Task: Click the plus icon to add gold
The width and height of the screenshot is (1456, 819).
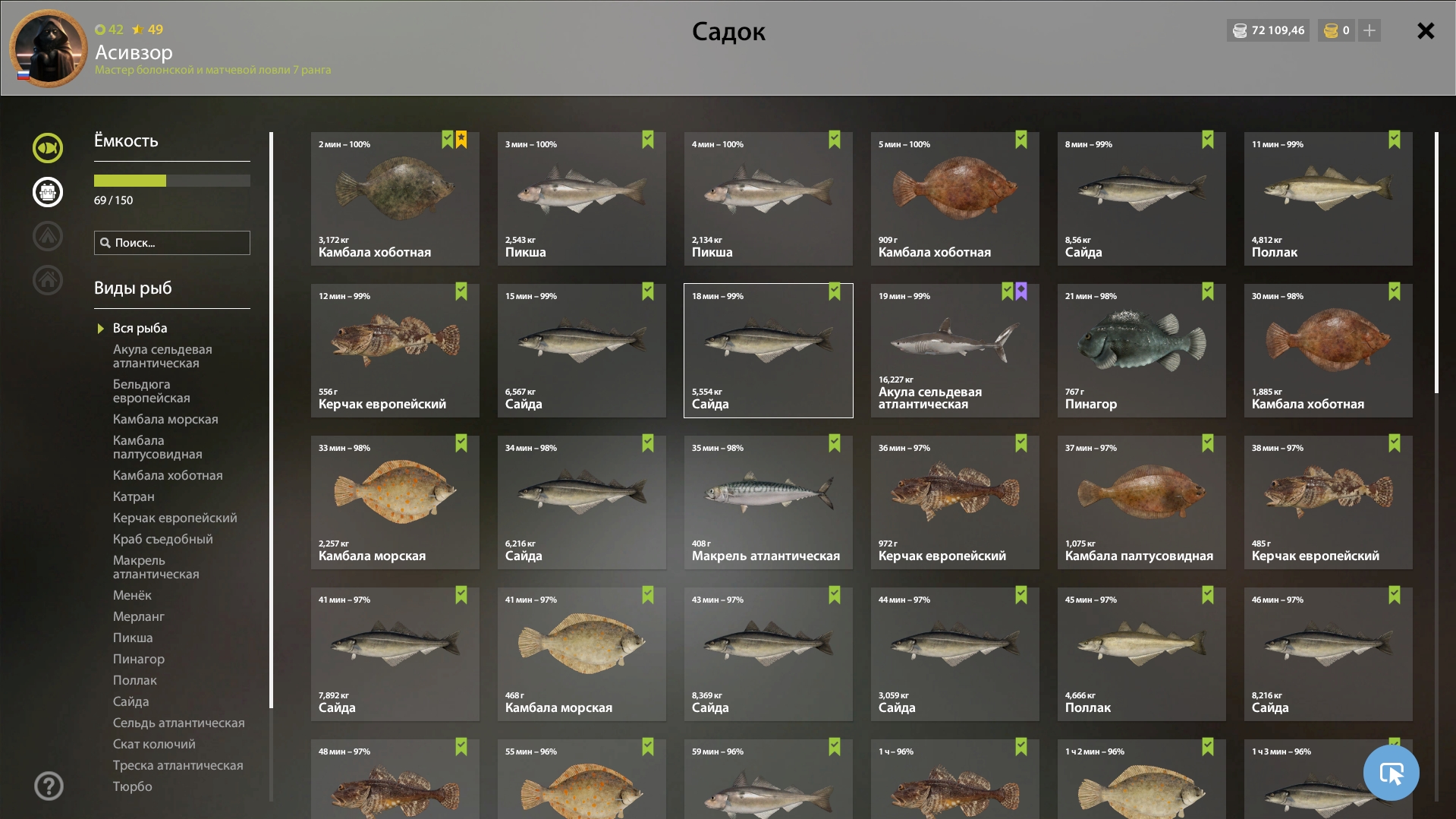Action: tap(1369, 30)
